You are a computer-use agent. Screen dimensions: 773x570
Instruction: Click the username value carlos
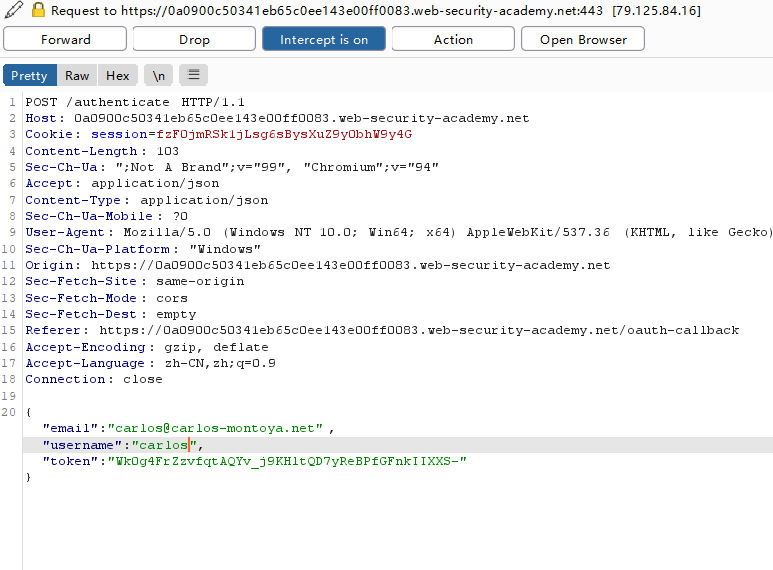click(164, 445)
